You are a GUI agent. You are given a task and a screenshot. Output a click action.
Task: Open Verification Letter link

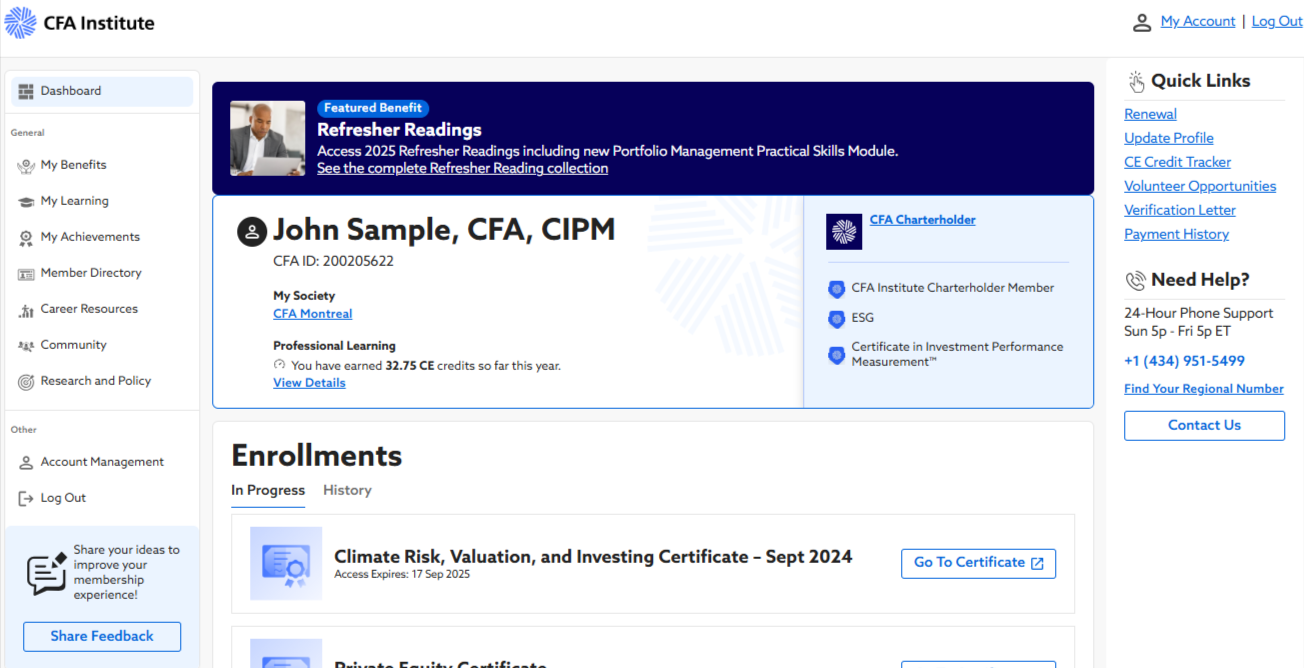click(1180, 210)
